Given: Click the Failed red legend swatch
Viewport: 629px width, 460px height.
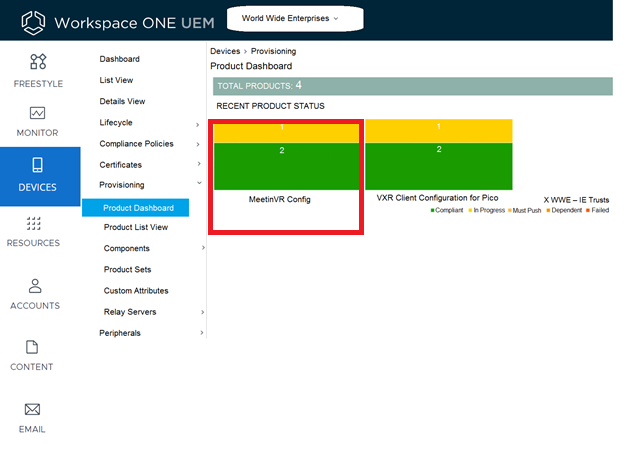Looking at the screenshot, I should (588, 210).
